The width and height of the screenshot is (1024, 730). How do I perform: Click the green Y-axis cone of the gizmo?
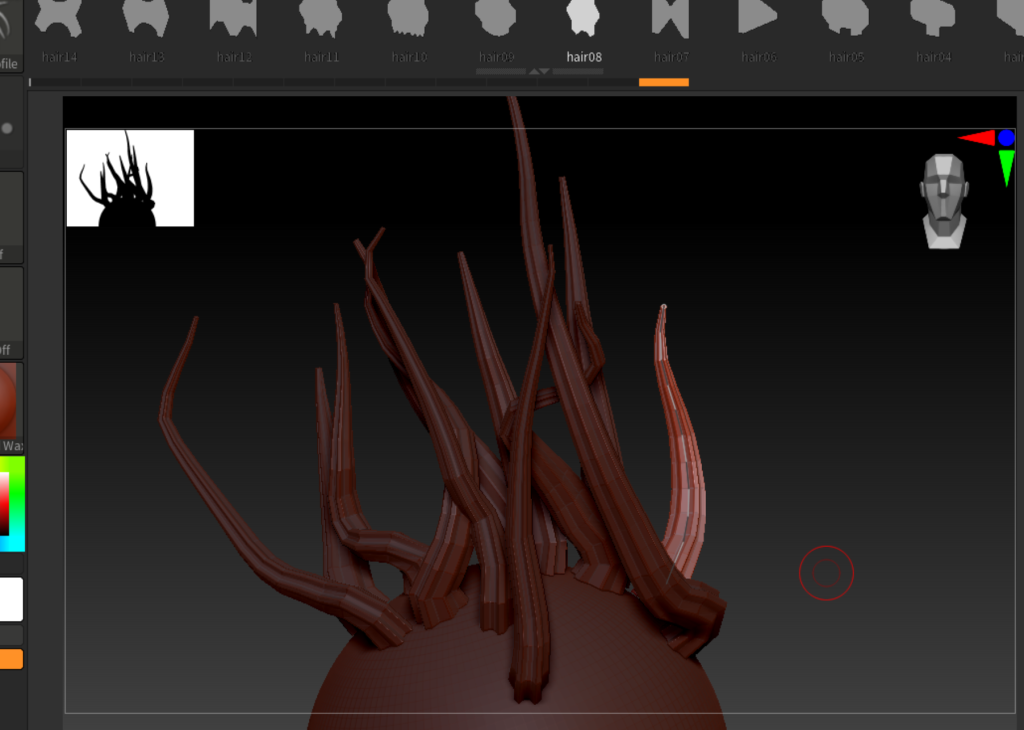point(1006,167)
